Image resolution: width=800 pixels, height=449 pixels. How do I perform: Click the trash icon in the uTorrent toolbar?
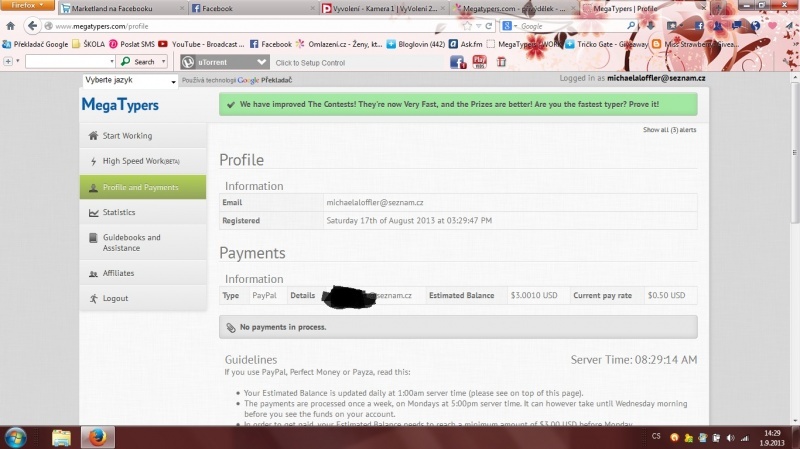click(501, 62)
